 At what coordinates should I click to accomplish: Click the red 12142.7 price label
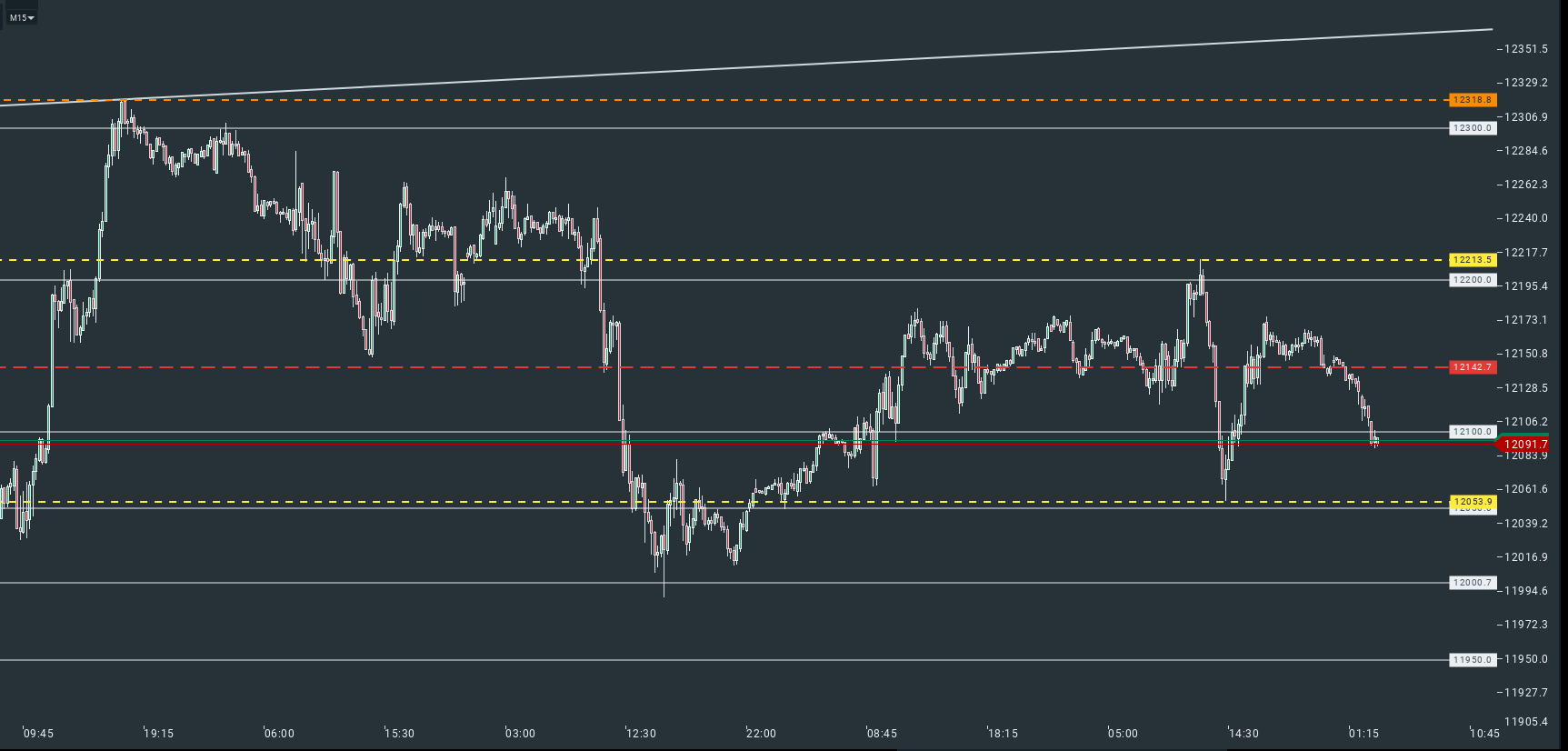[1472, 367]
